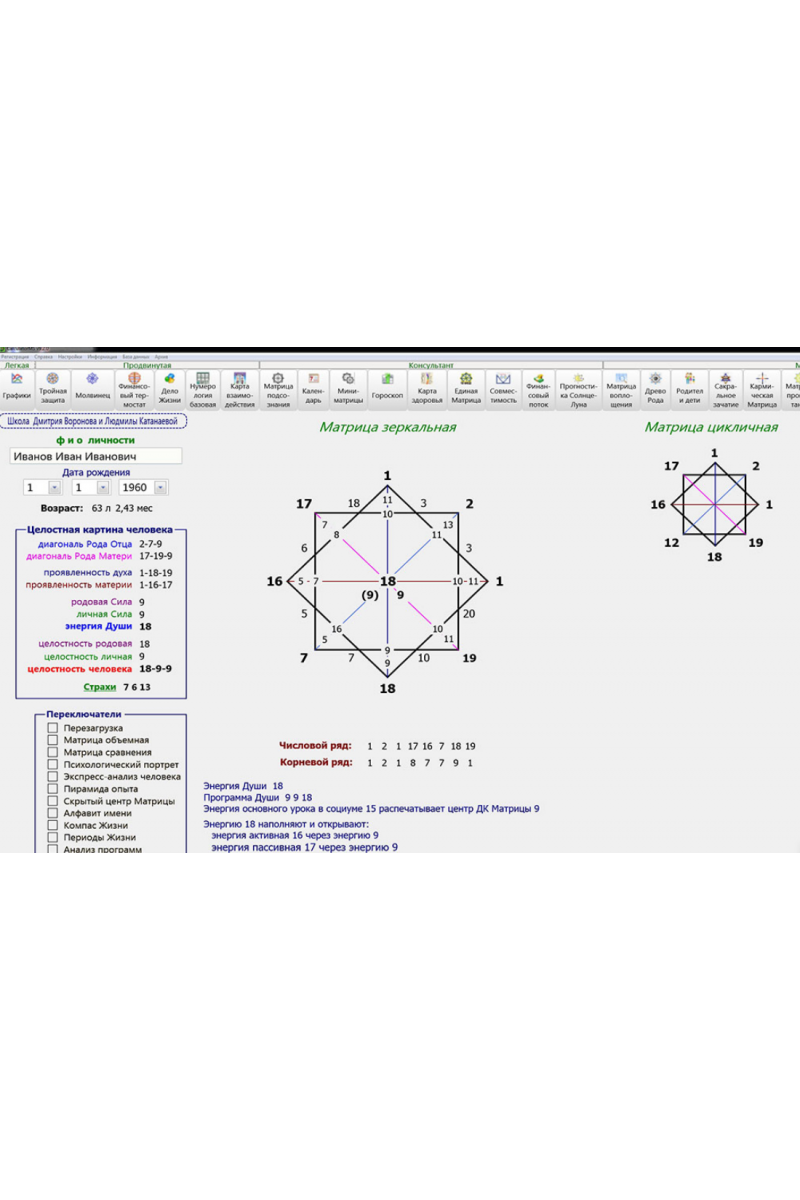Expand the birth year 1960 dropdown
Viewport: 800px width, 1200px height.
(160, 488)
